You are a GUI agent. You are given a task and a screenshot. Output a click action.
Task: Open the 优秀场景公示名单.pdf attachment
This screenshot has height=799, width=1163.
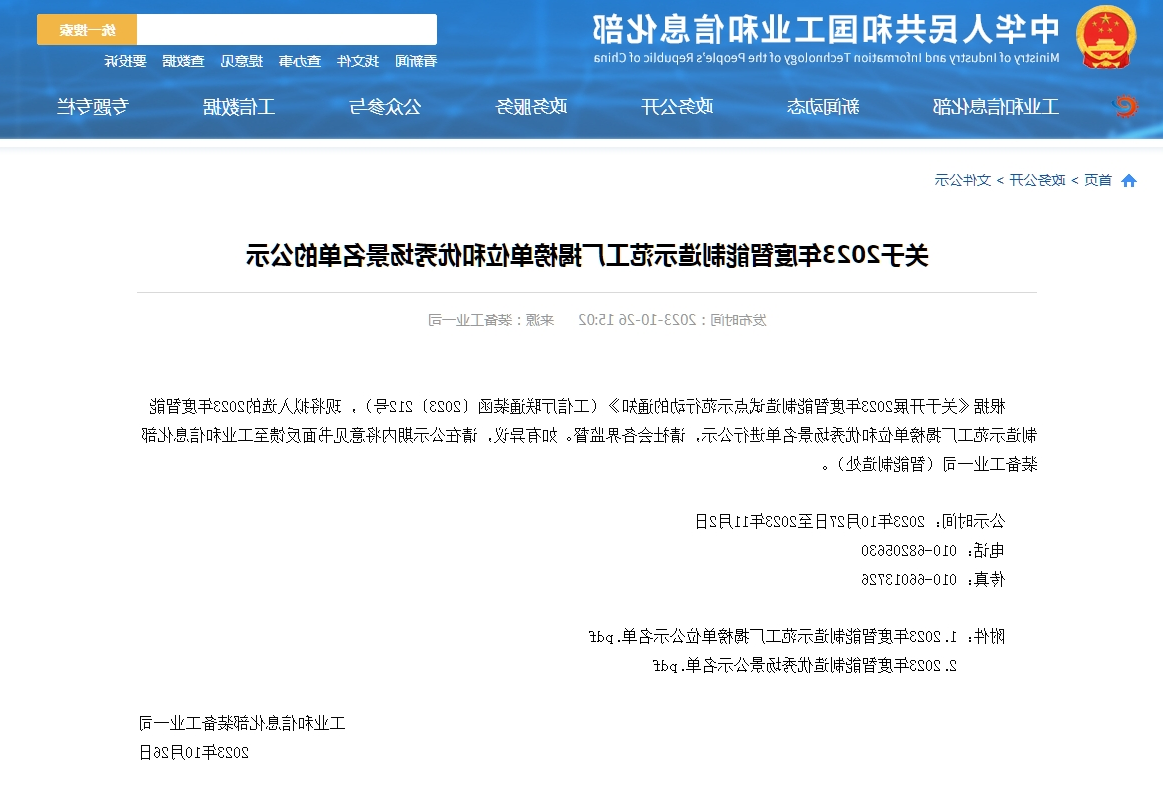pyautogui.click(x=805, y=664)
